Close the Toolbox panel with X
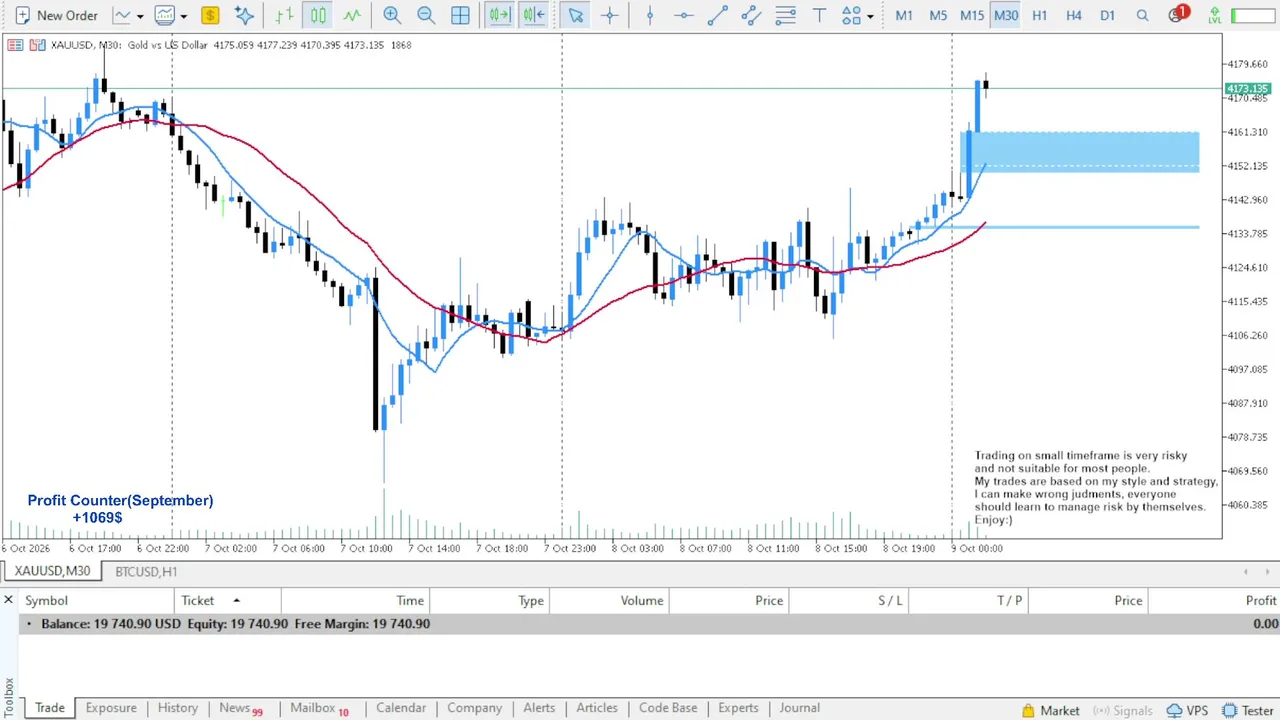This screenshot has height=720, width=1280. [x=8, y=600]
